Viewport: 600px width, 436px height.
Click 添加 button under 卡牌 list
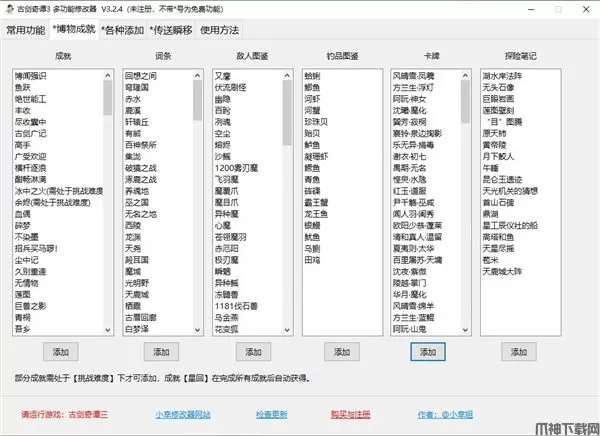click(428, 352)
